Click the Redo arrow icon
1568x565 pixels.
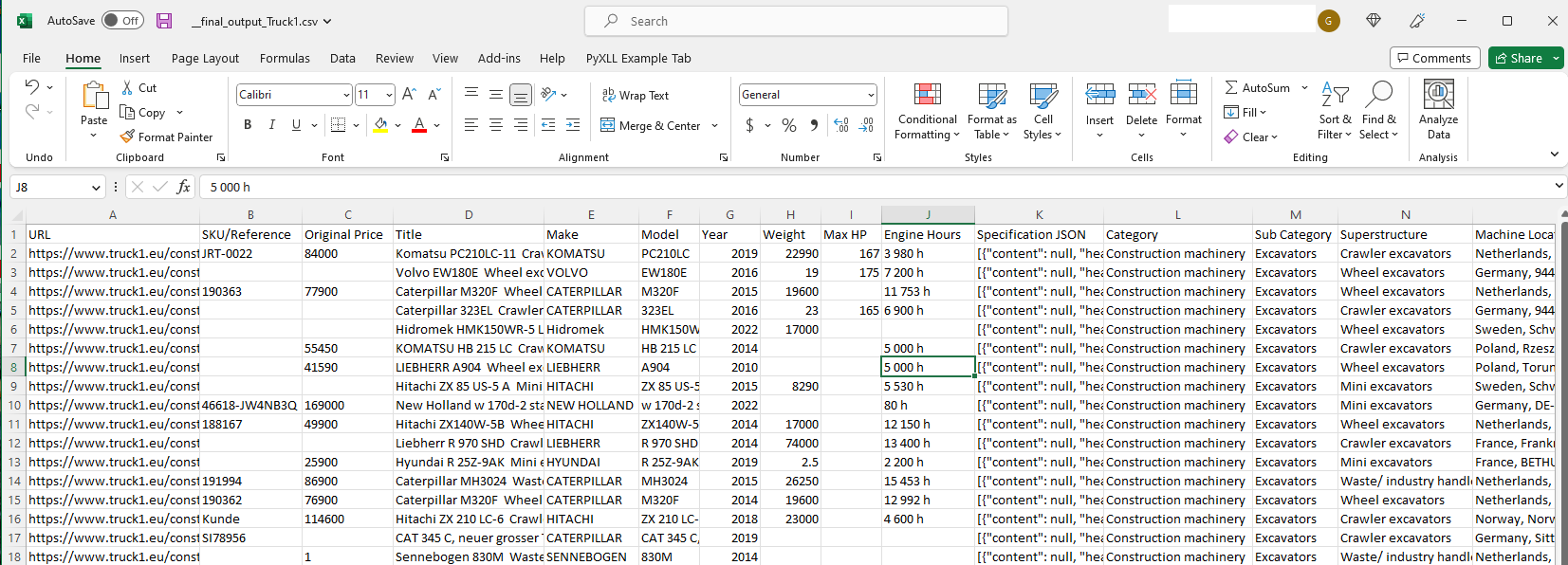[32, 112]
